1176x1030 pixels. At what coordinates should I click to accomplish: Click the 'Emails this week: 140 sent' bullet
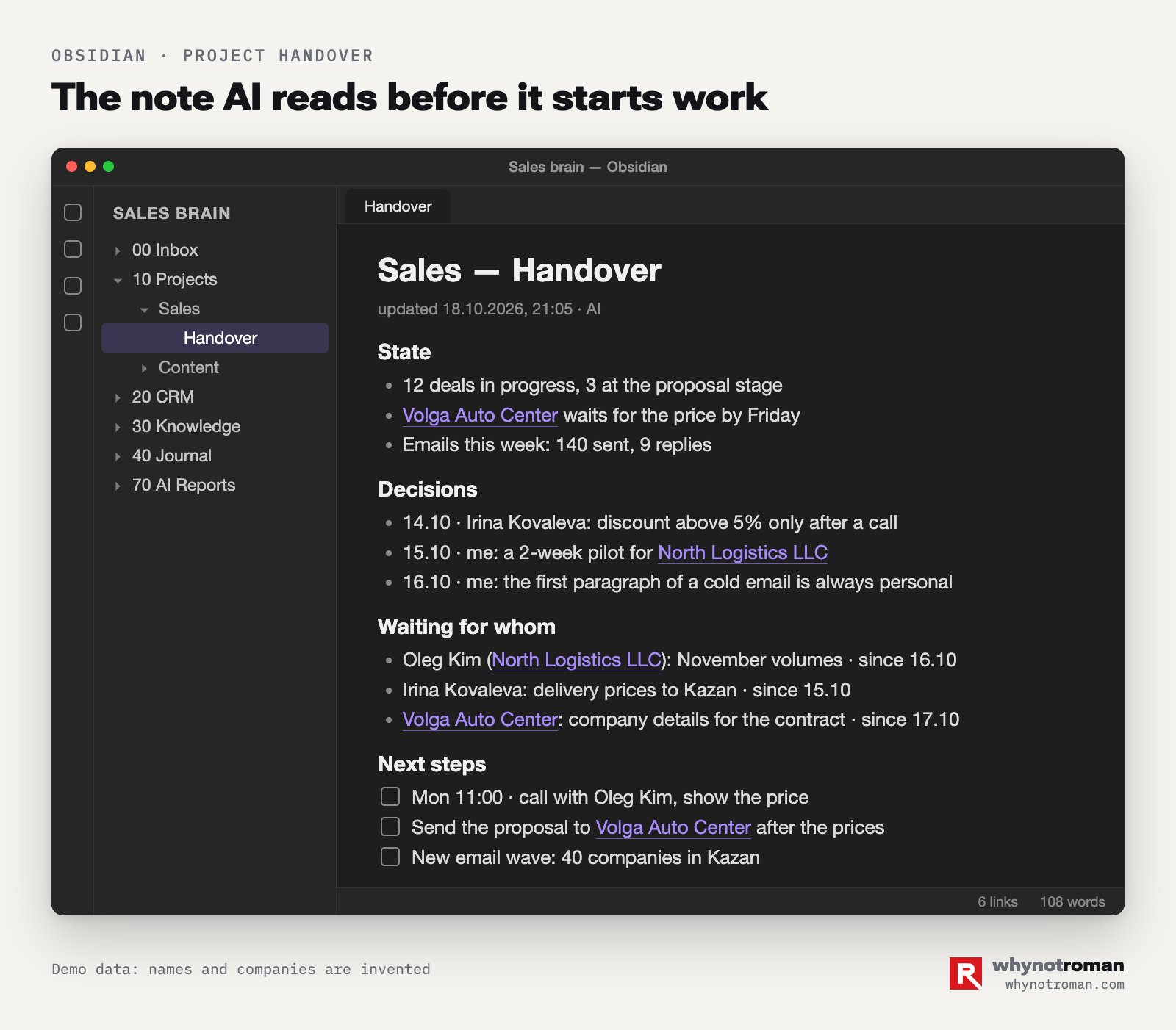coord(557,444)
